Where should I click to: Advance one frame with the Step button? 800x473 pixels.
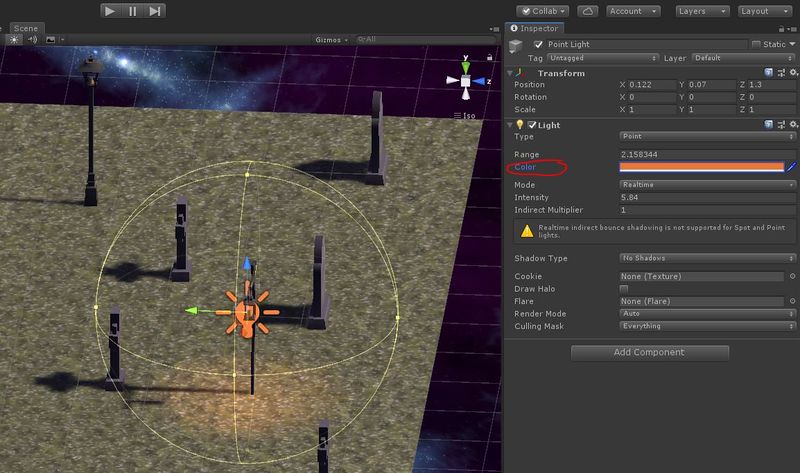coord(155,11)
